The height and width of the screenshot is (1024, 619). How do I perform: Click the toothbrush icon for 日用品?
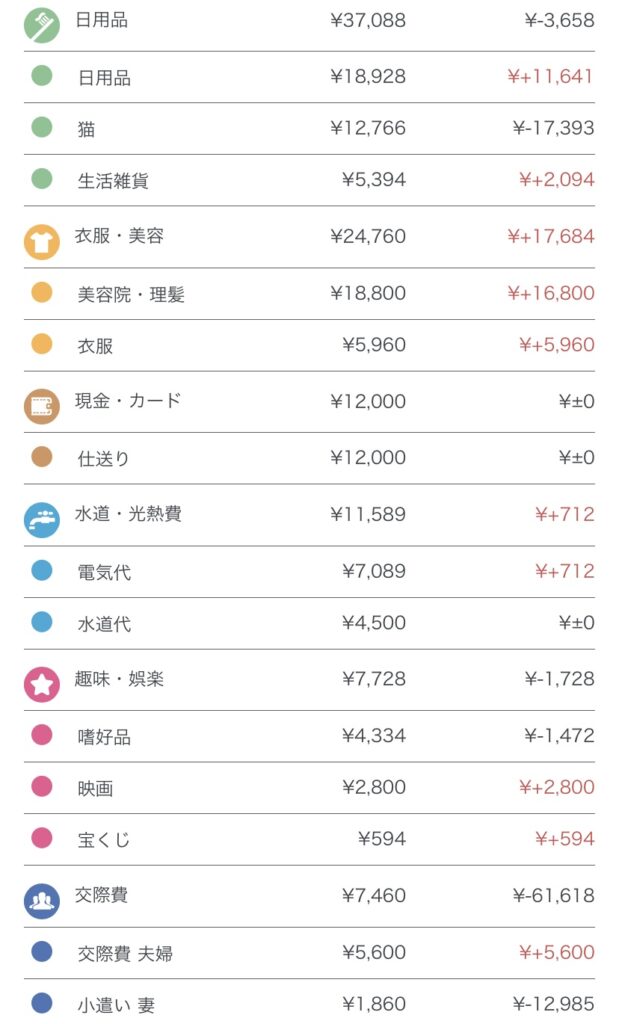[x=41, y=25]
